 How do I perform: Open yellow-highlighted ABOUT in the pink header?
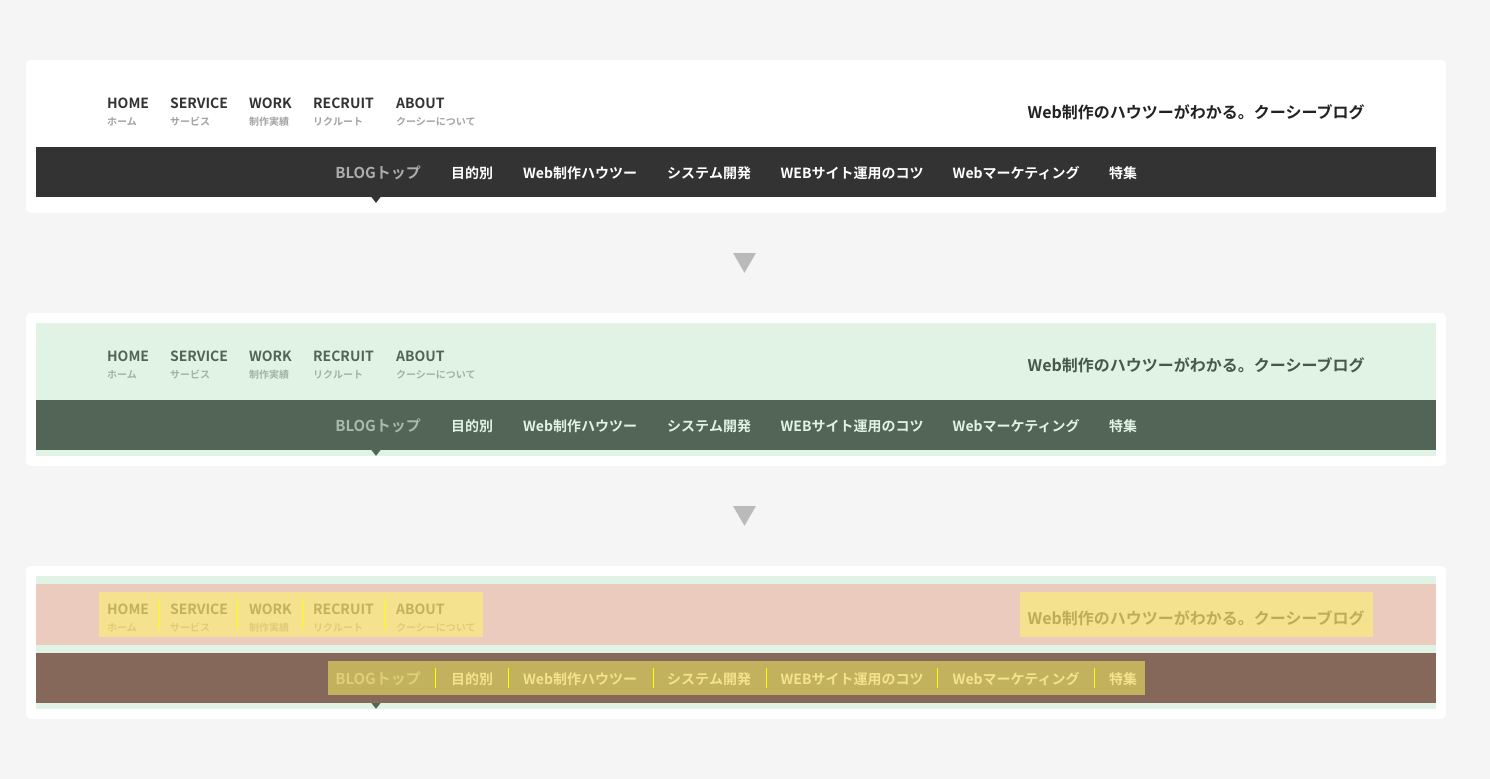pyautogui.click(x=434, y=615)
